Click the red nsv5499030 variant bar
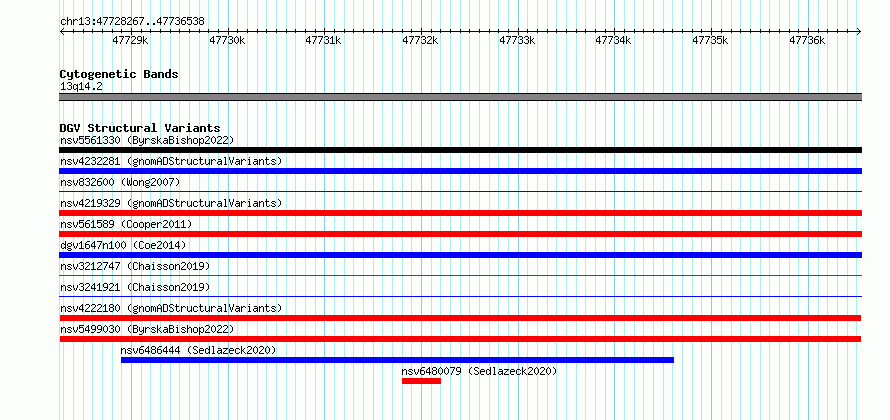Image resolution: width=890 pixels, height=420 pixels. tap(460, 339)
